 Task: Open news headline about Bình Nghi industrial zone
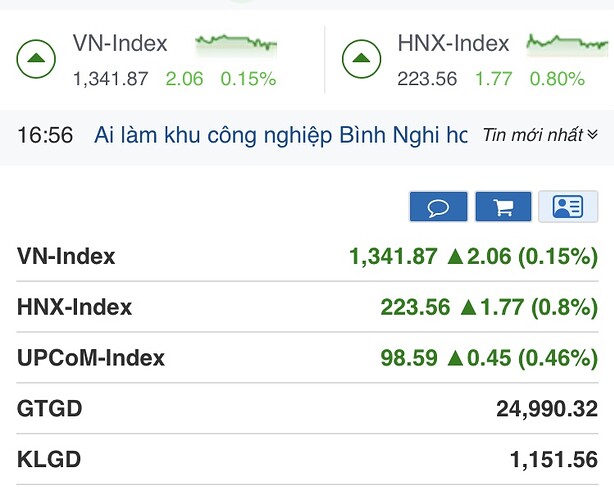click(x=280, y=135)
